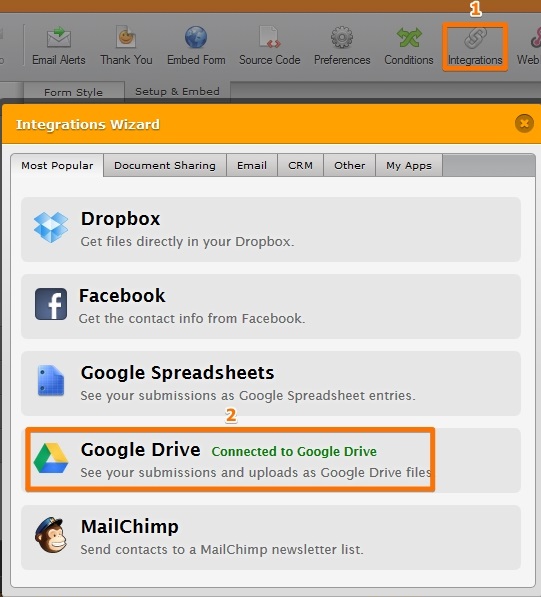Open Conditions toolbar icon
This screenshot has height=597, width=541.
tap(409, 37)
